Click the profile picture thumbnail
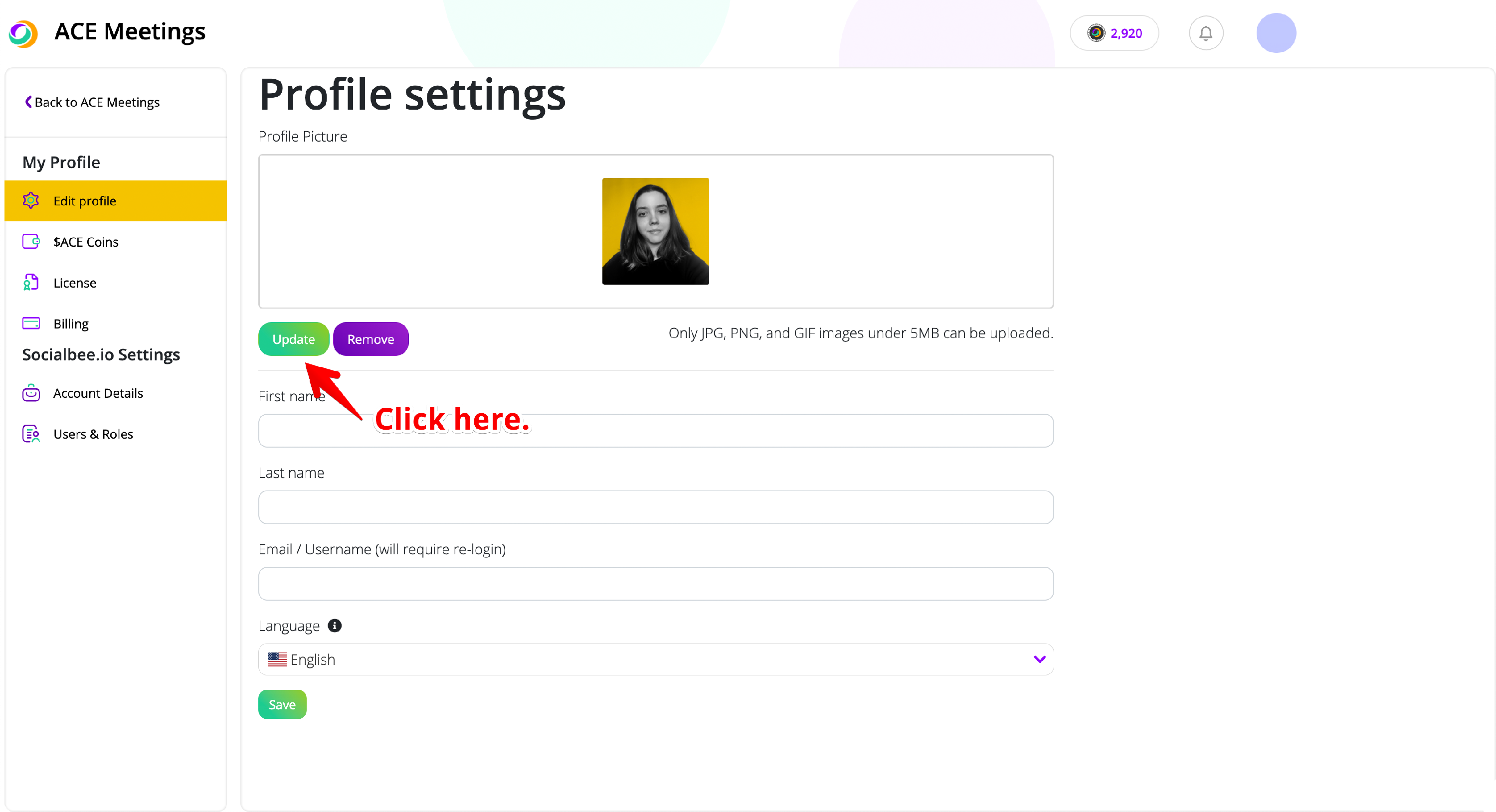This screenshot has height=812, width=1496. 655,231
